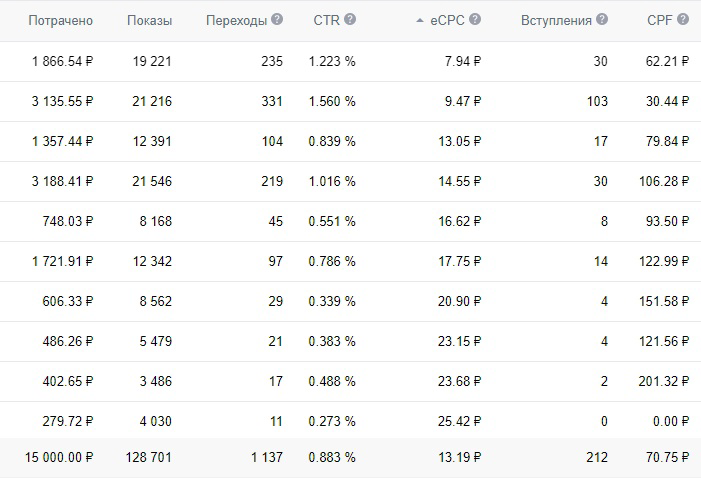Select total spent 15 000.00 ₽
701x478 pixels.
(59, 457)
